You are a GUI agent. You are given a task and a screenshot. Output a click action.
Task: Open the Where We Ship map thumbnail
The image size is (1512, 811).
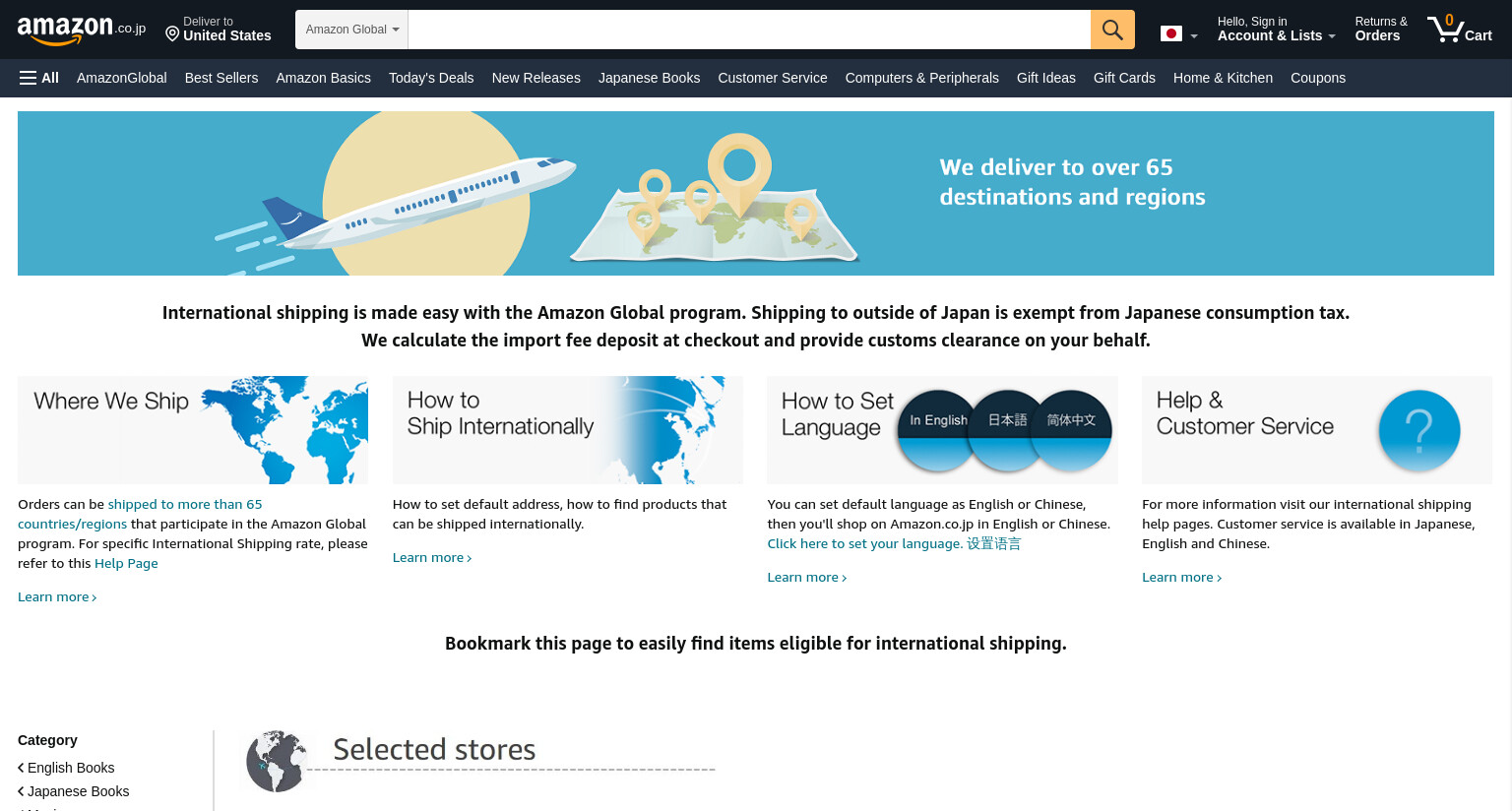click(x=193, y=430)
